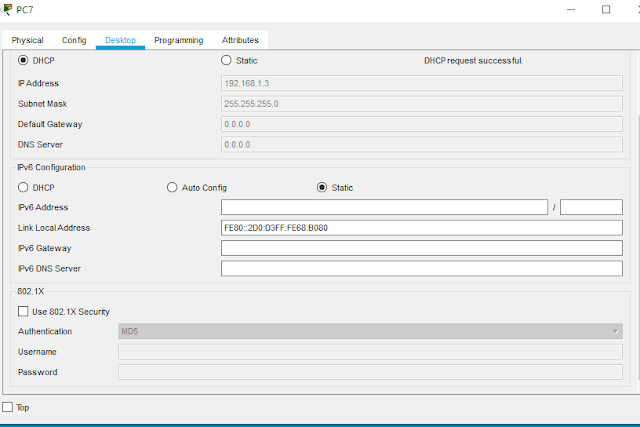Maximize the PC7 window
This screenshot has width=640, height=427.
(606, 9)
